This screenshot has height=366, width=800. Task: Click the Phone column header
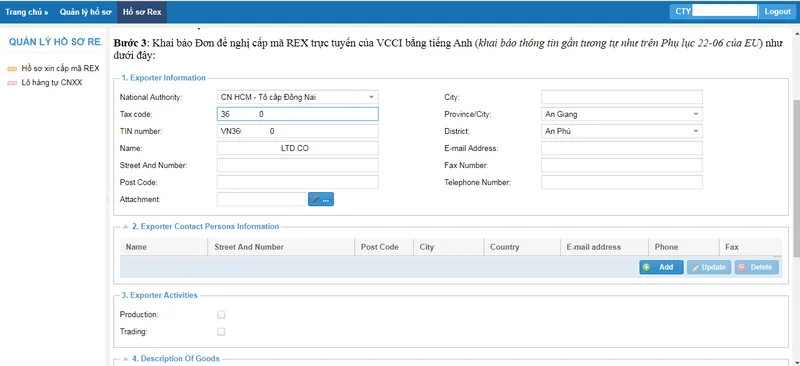point(684,247)
